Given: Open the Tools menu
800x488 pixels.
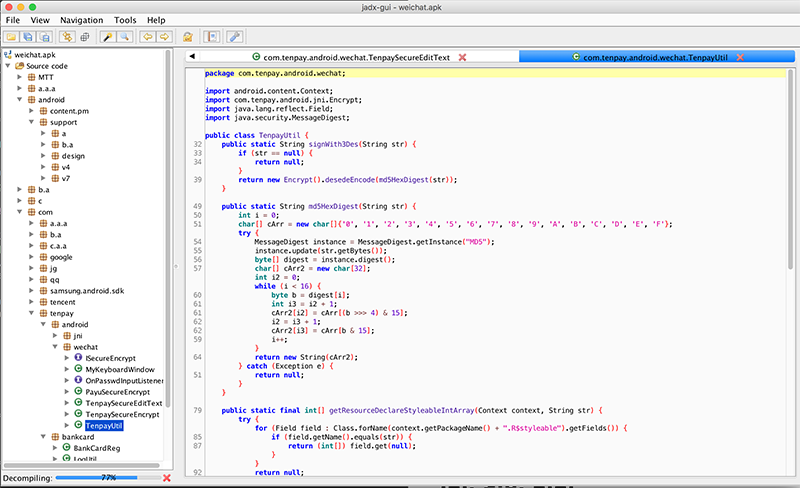Looking at the screenshot, I should coord(125,20).
